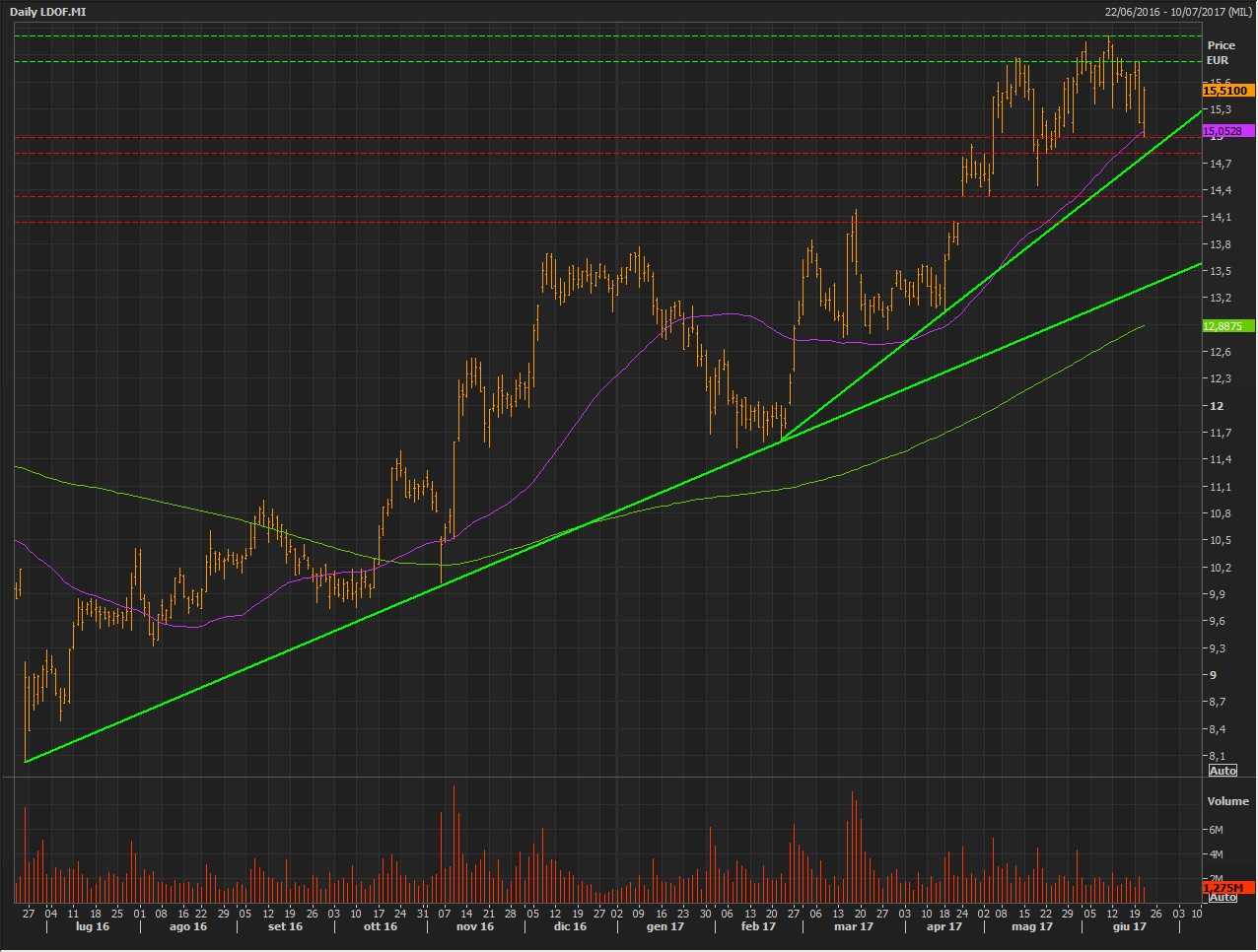Screen dimensions: 1258x952
Task: Click the lug 16 month label
Action: pos(92,926)
